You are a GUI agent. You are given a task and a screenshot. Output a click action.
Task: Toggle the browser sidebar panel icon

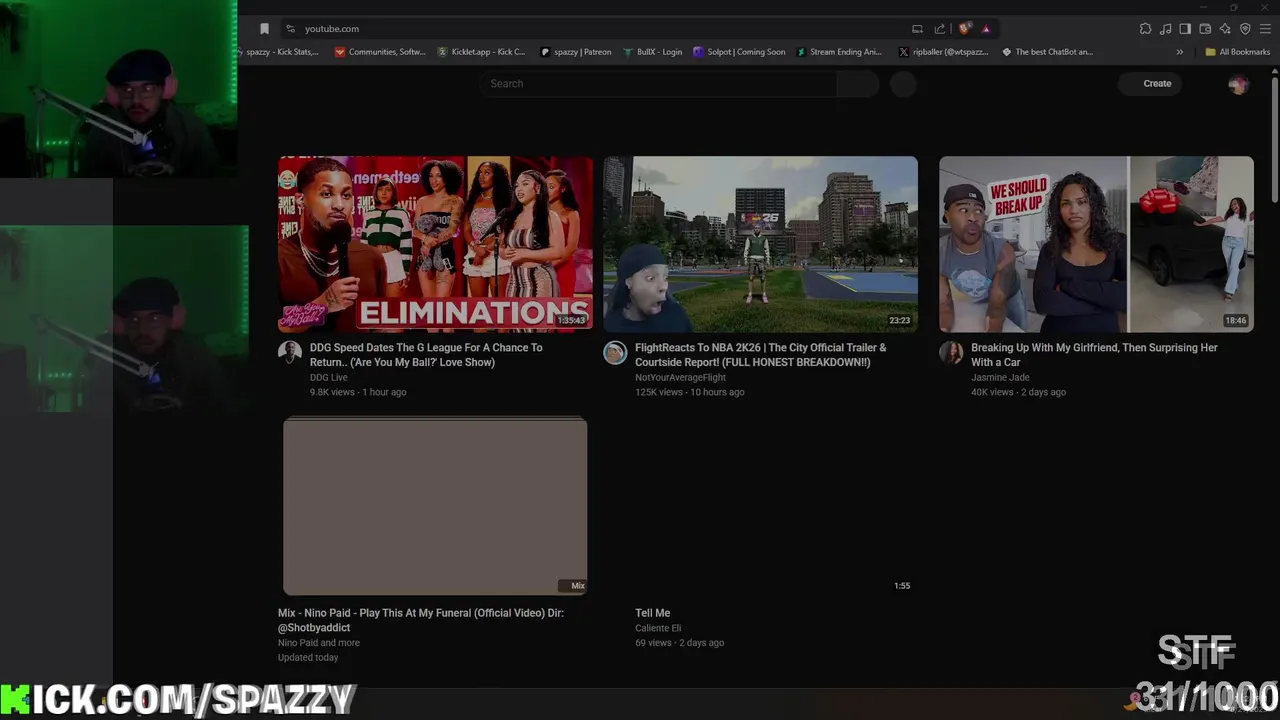[x=1185, y=29]
